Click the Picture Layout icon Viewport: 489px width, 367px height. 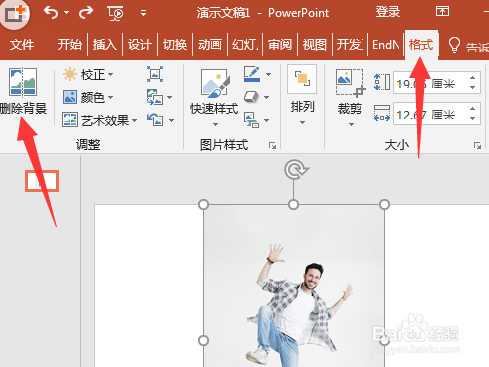[x=251, y=120]
